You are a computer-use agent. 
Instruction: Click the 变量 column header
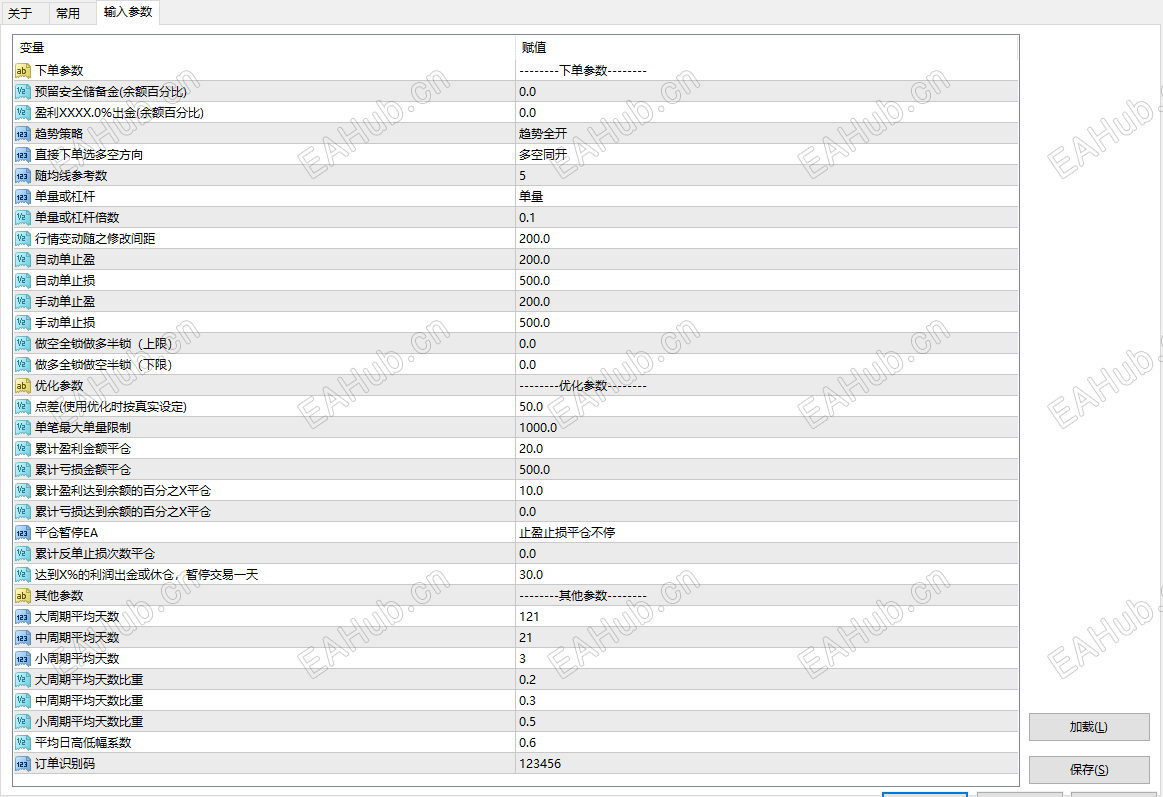tap(264, 47)
